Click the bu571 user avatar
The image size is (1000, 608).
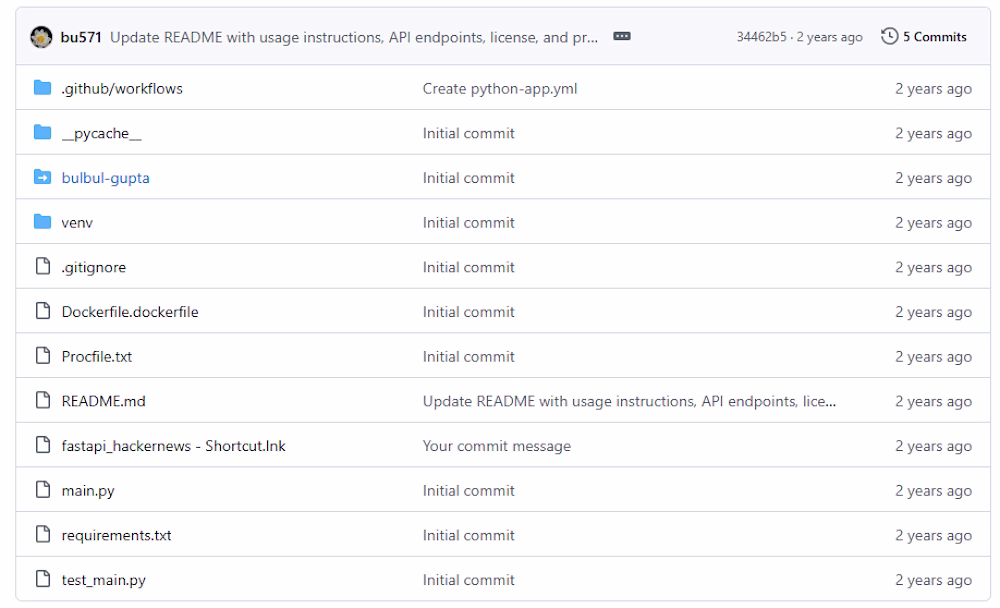(42, 37)
